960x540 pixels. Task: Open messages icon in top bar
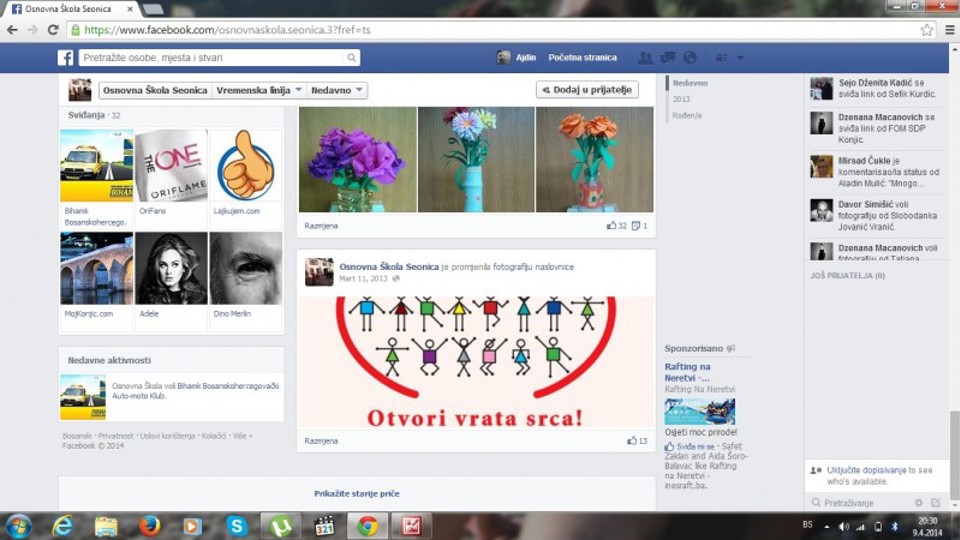(667, 58)
